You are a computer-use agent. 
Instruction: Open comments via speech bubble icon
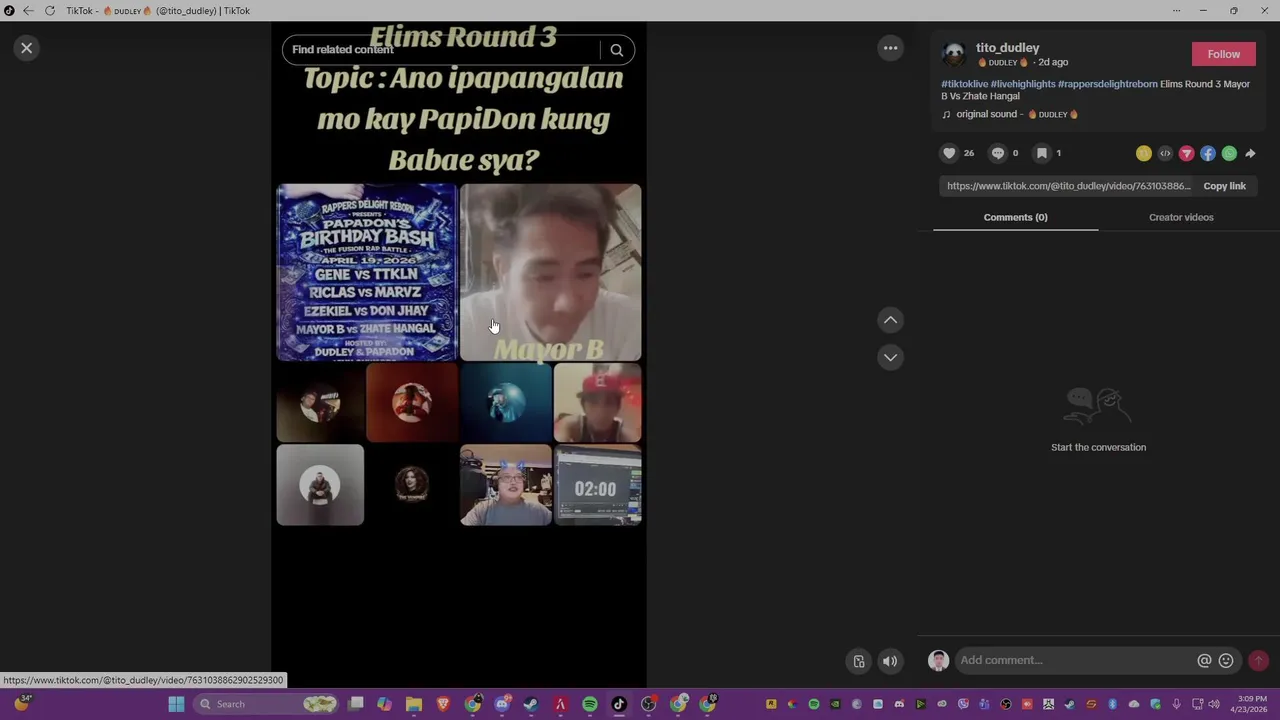[997, 153]
